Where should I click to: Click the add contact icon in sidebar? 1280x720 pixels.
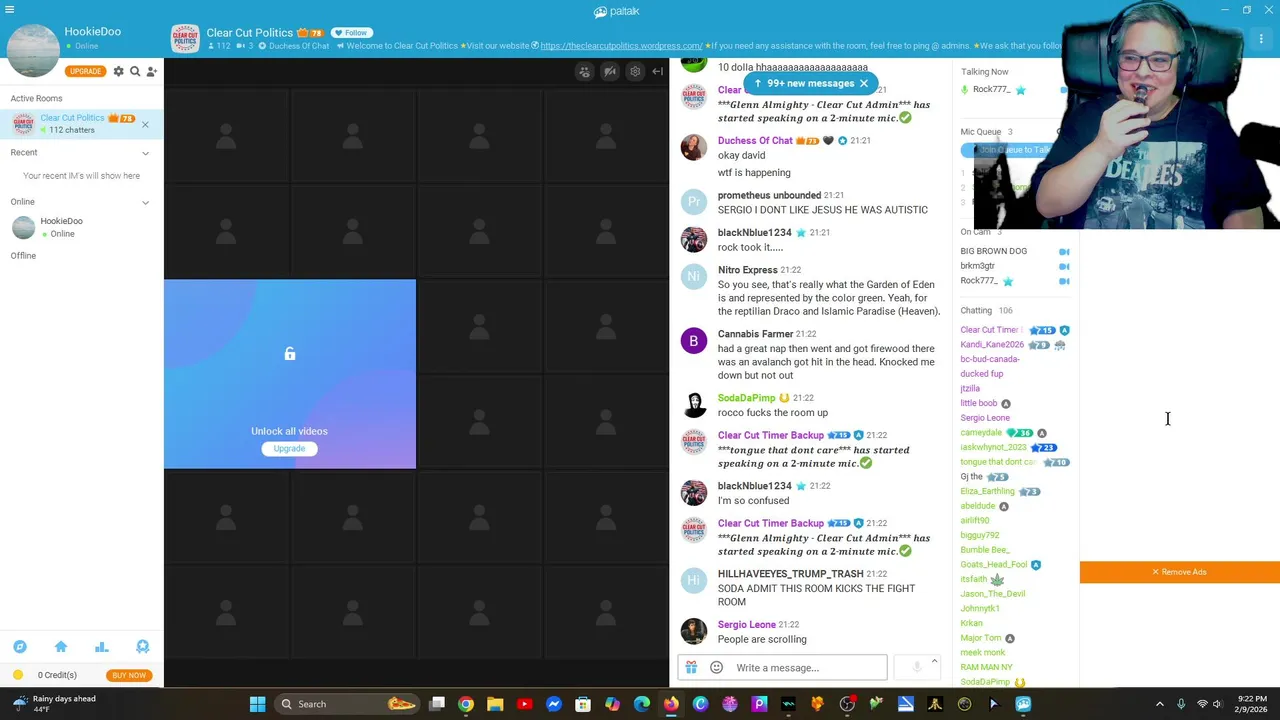[x=151, y=71]
